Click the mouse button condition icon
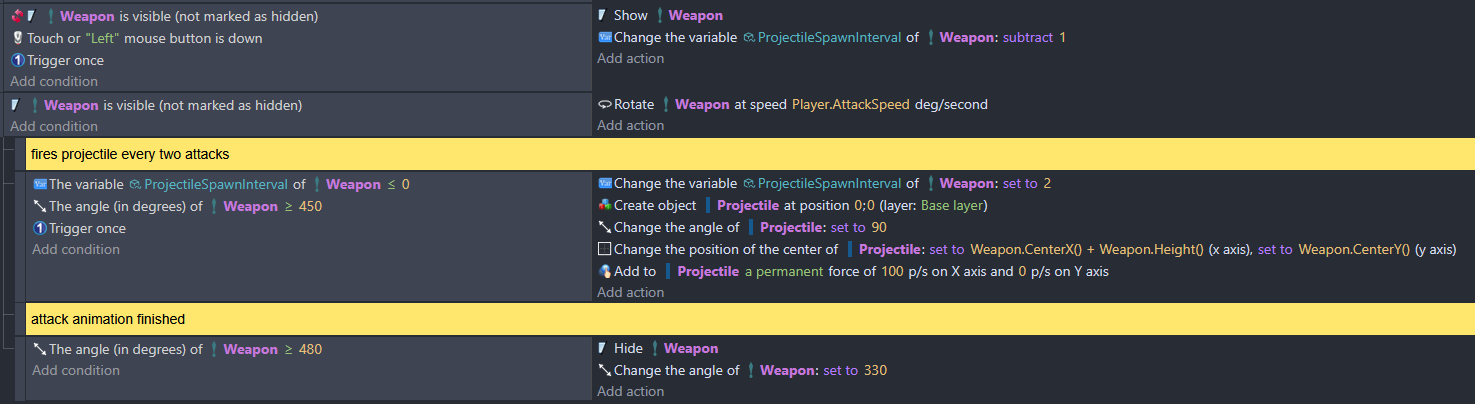This screenshot has height=404, width=1475. (x=17, y=39)
